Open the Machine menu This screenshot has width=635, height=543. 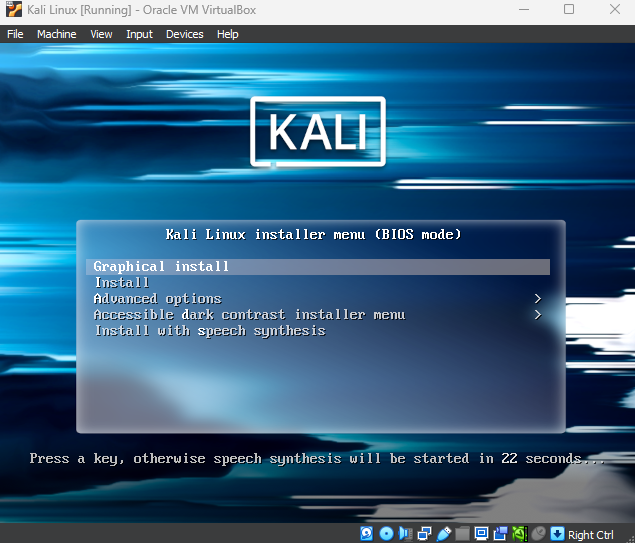pos(56,34)
